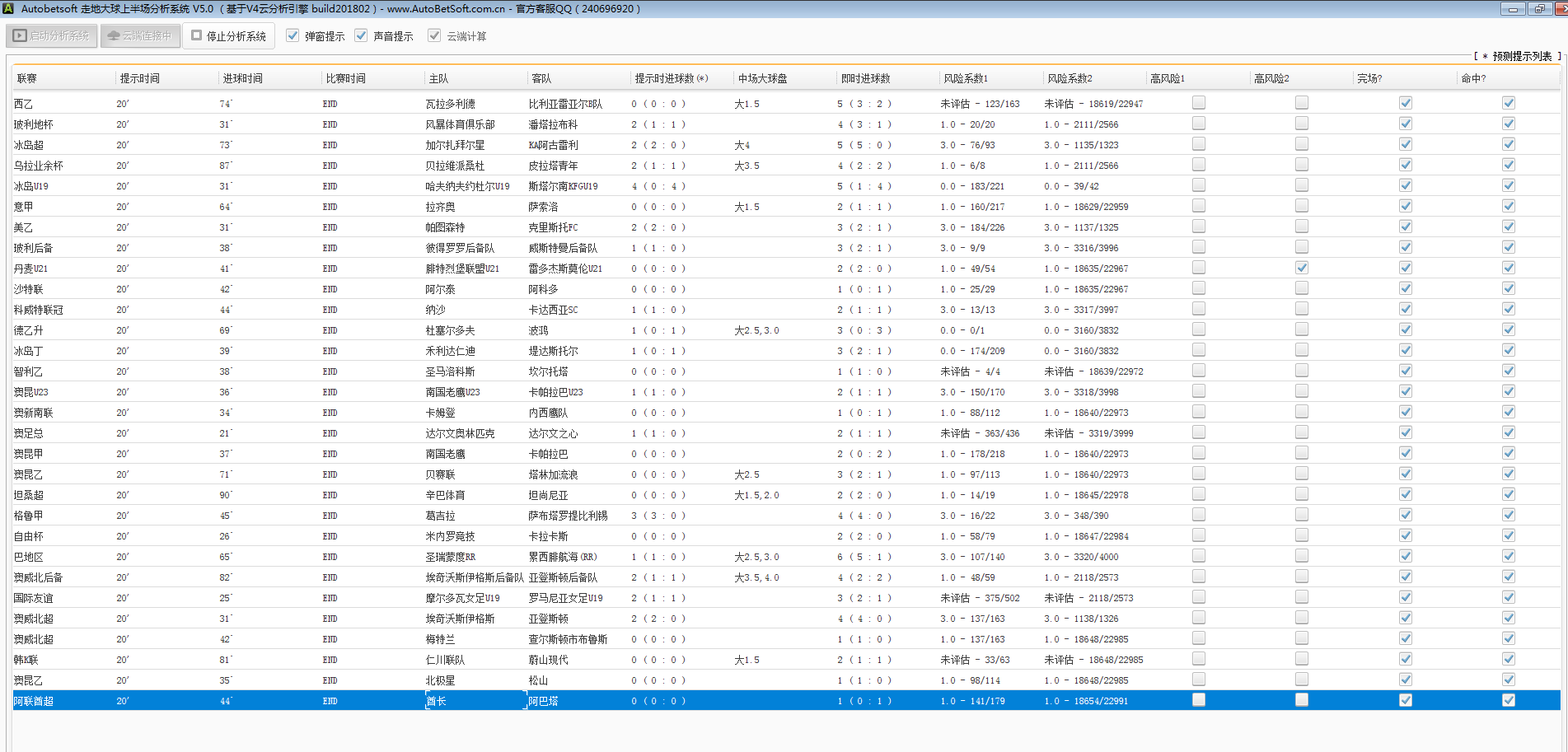This screenshot has width=1568, height=752.
Task: Uncheck 高风险2 box in the 丹麦U21 row
Action: click(1302, 268)
